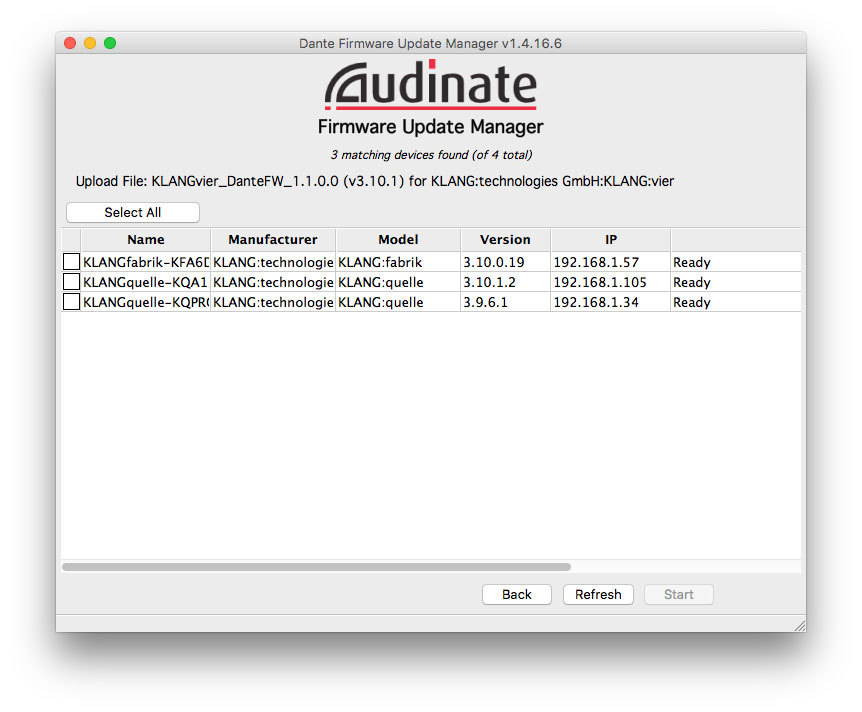Sort the table by Name column header
This screenshot has width=862, height=712.
(x=146, y=240)
